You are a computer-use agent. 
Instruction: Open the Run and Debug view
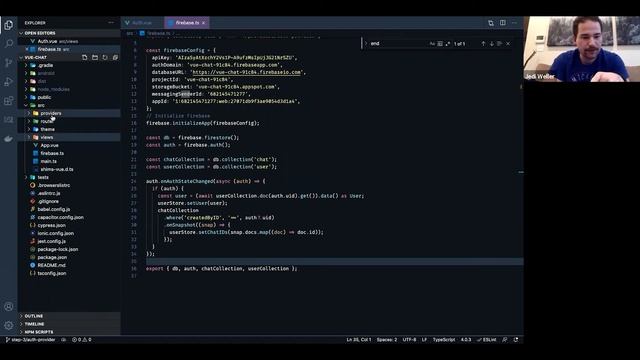tap(9, 82)
